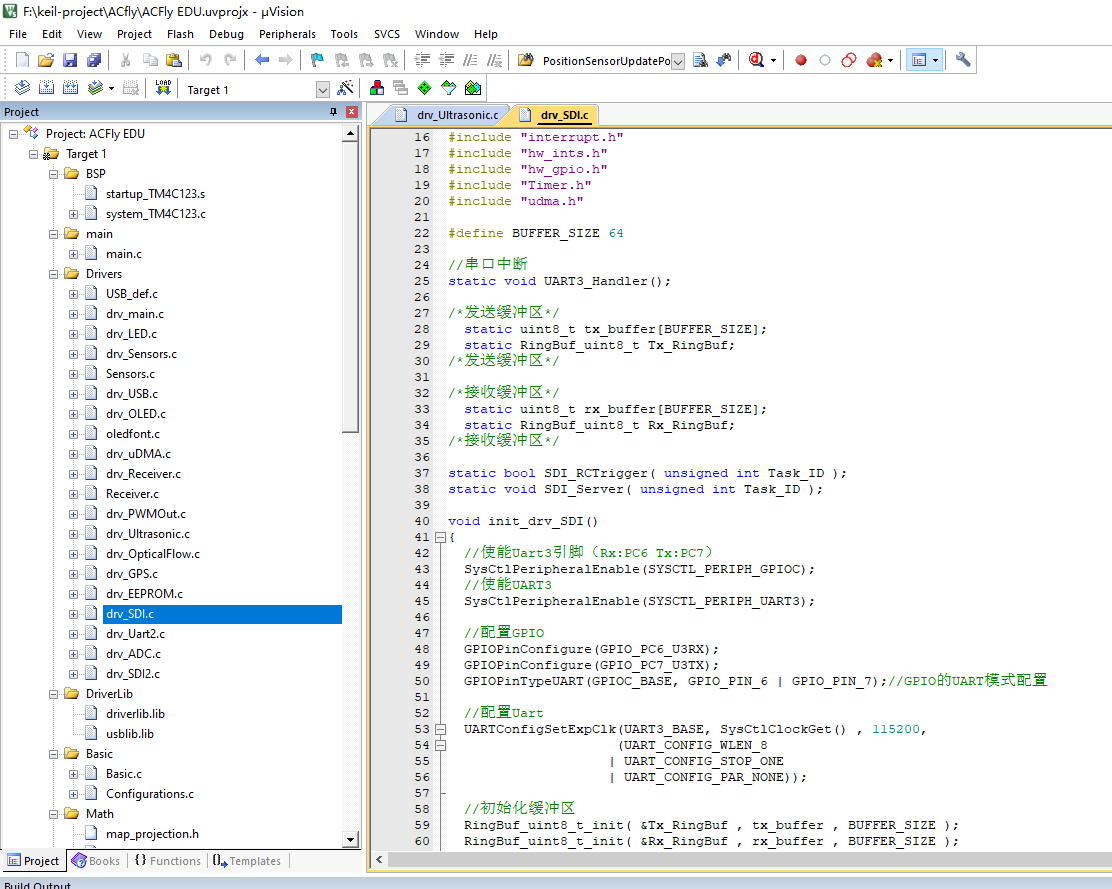1112x889 pixels.
Task: Click the PositionSensorUpdatePo find text field
Action: point(605,61)
